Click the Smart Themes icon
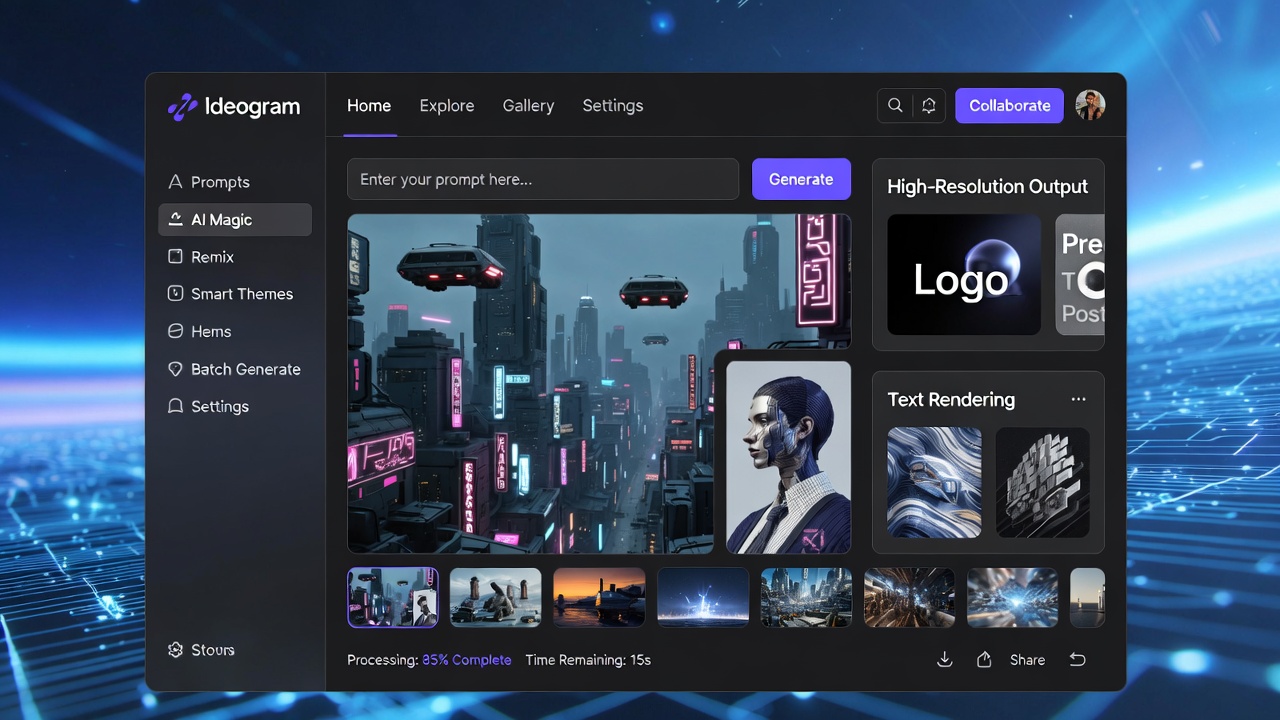 click(x=176, y=293)
